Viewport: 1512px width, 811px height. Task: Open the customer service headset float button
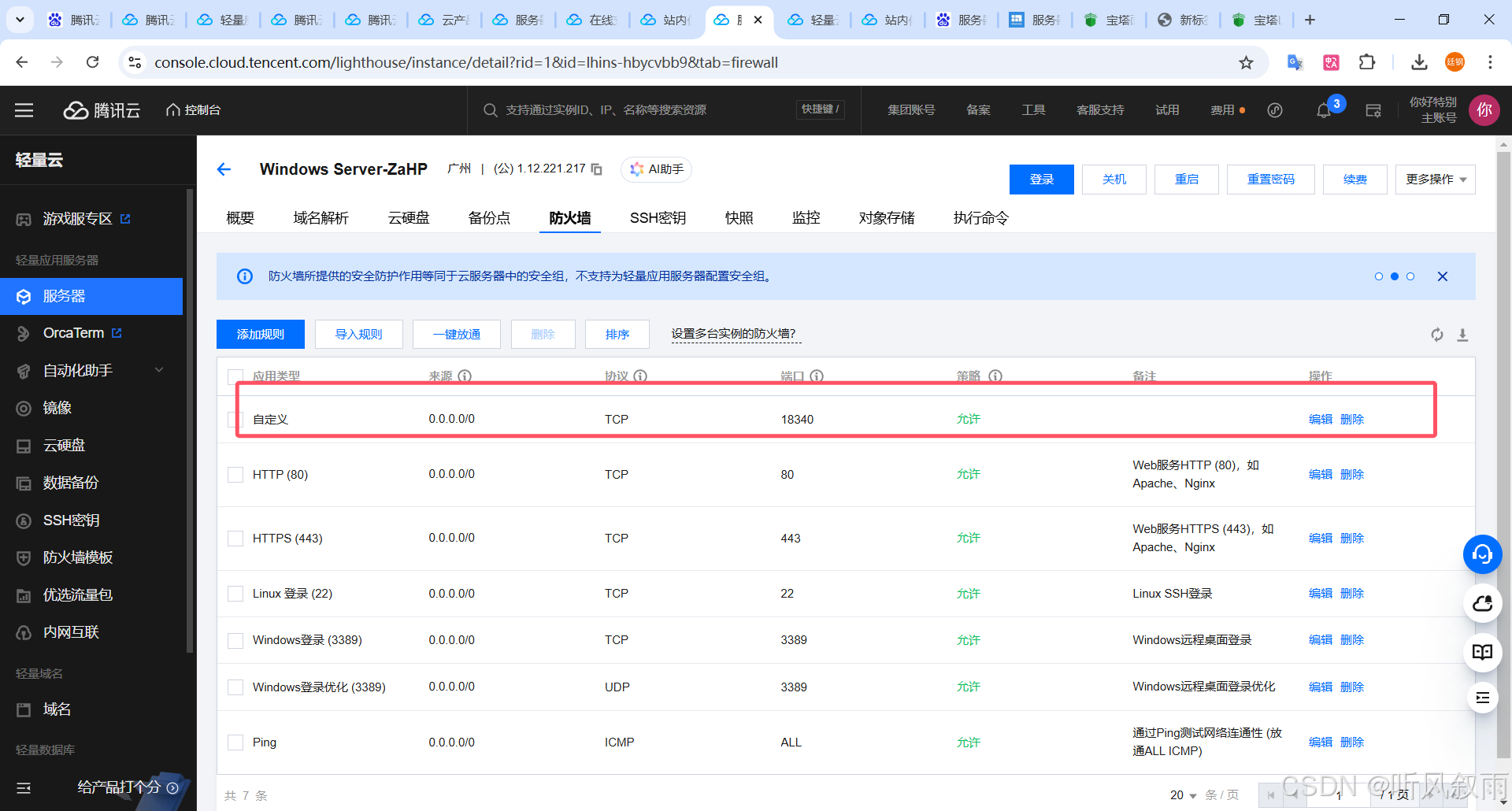pos(1482,554)
